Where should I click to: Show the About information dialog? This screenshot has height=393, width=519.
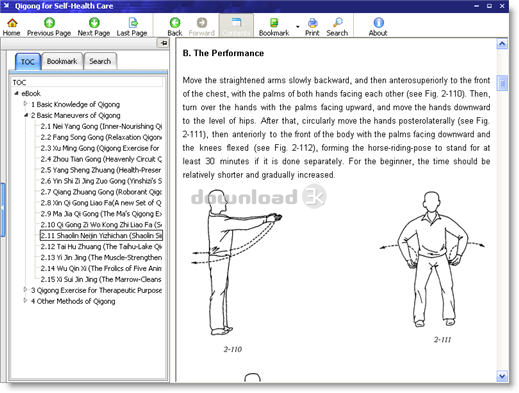[x=378, y=27]
